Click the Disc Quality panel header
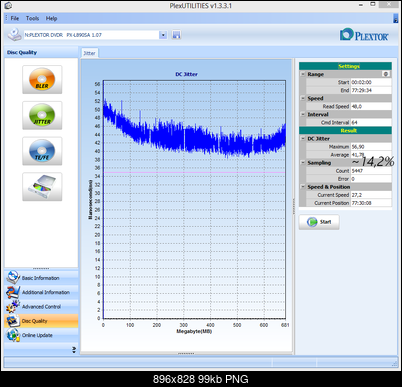 41,52
